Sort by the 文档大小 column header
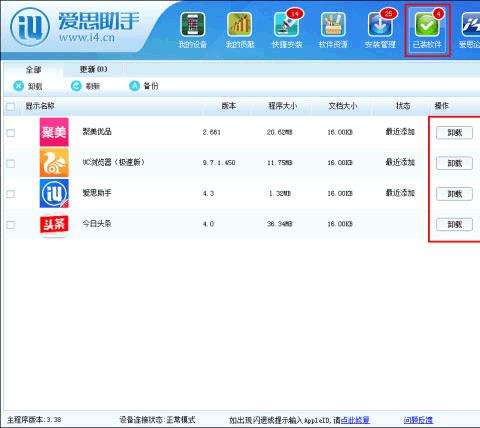This screenshot has width=480, height=428. click(343, 106)
